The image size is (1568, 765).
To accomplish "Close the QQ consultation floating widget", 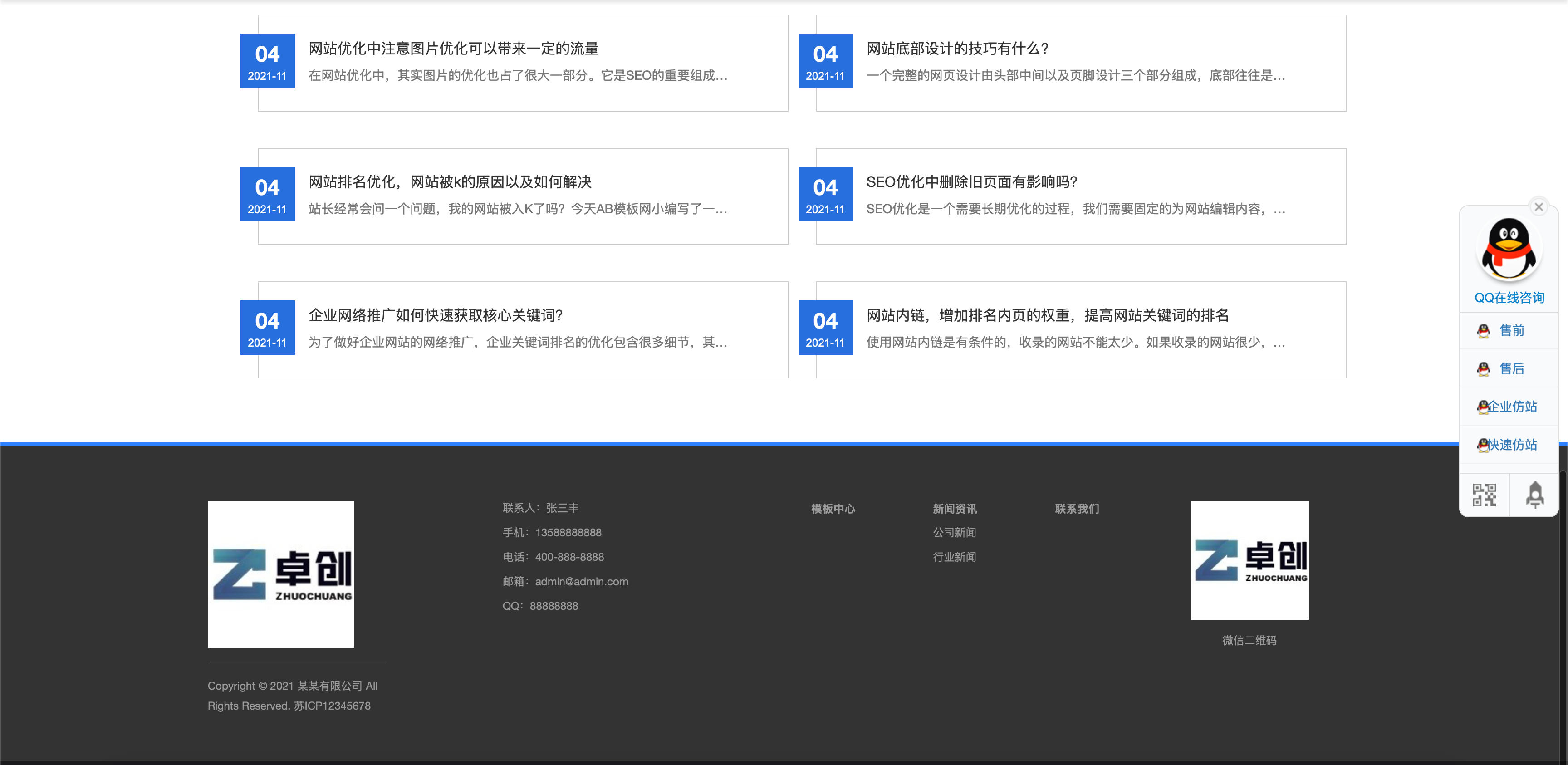I will point(1538,207).
